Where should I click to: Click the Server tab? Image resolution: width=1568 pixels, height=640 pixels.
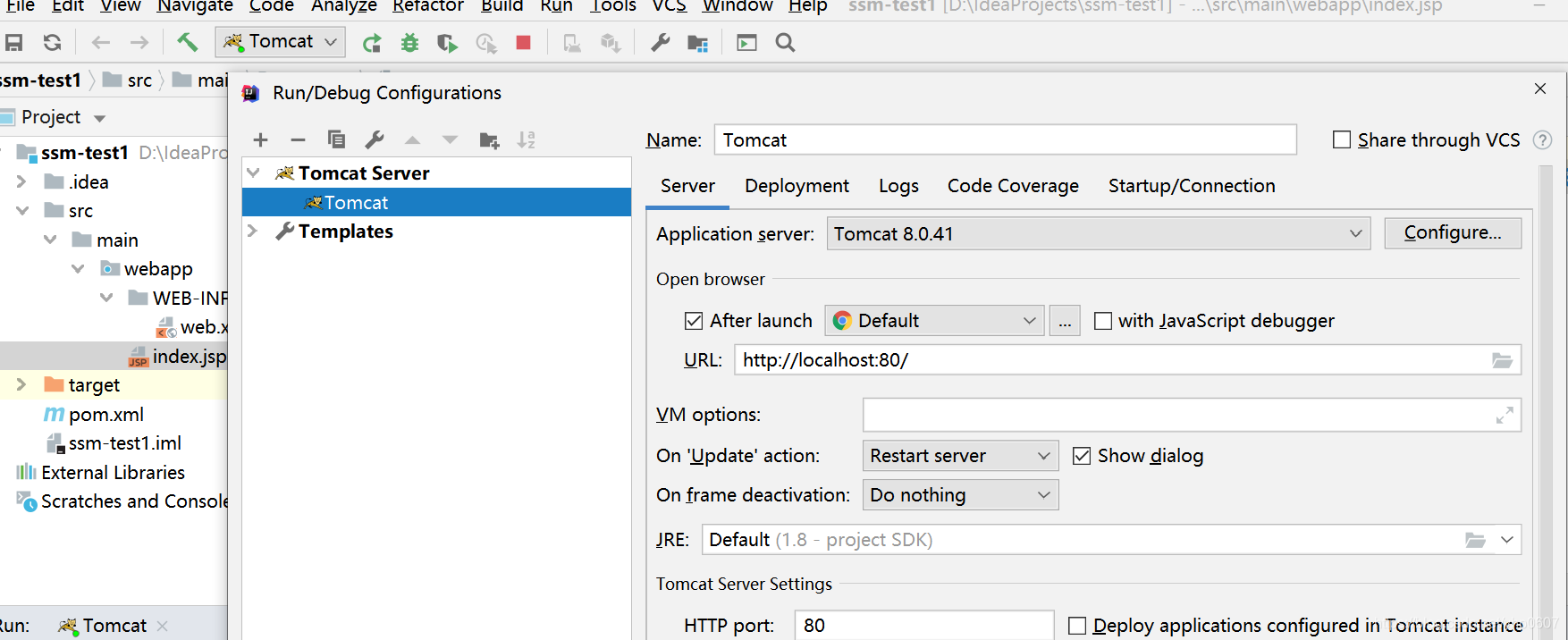[x=687, y=186]
